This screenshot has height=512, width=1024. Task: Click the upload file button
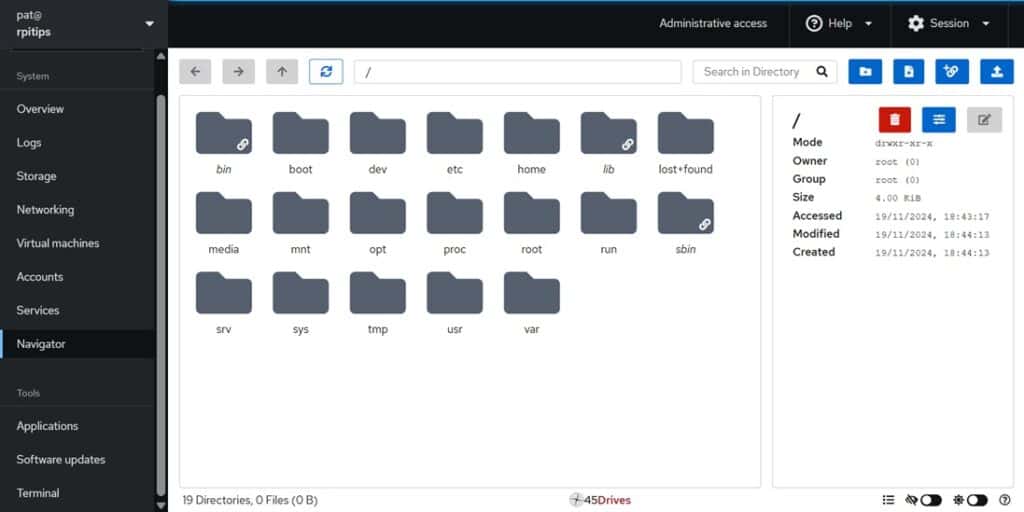click(996, 72)
